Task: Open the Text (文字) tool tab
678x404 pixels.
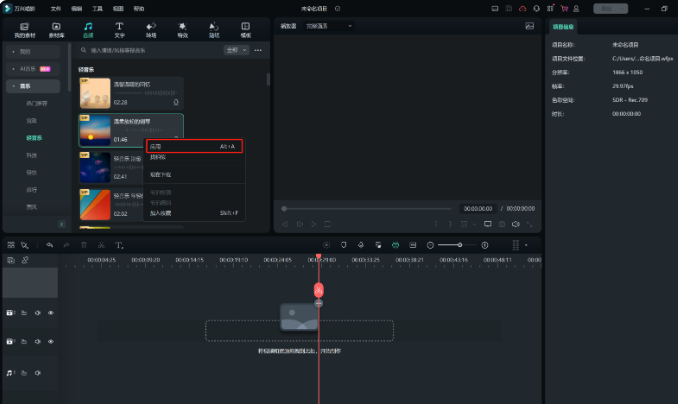Action: [x=120, y=28]
